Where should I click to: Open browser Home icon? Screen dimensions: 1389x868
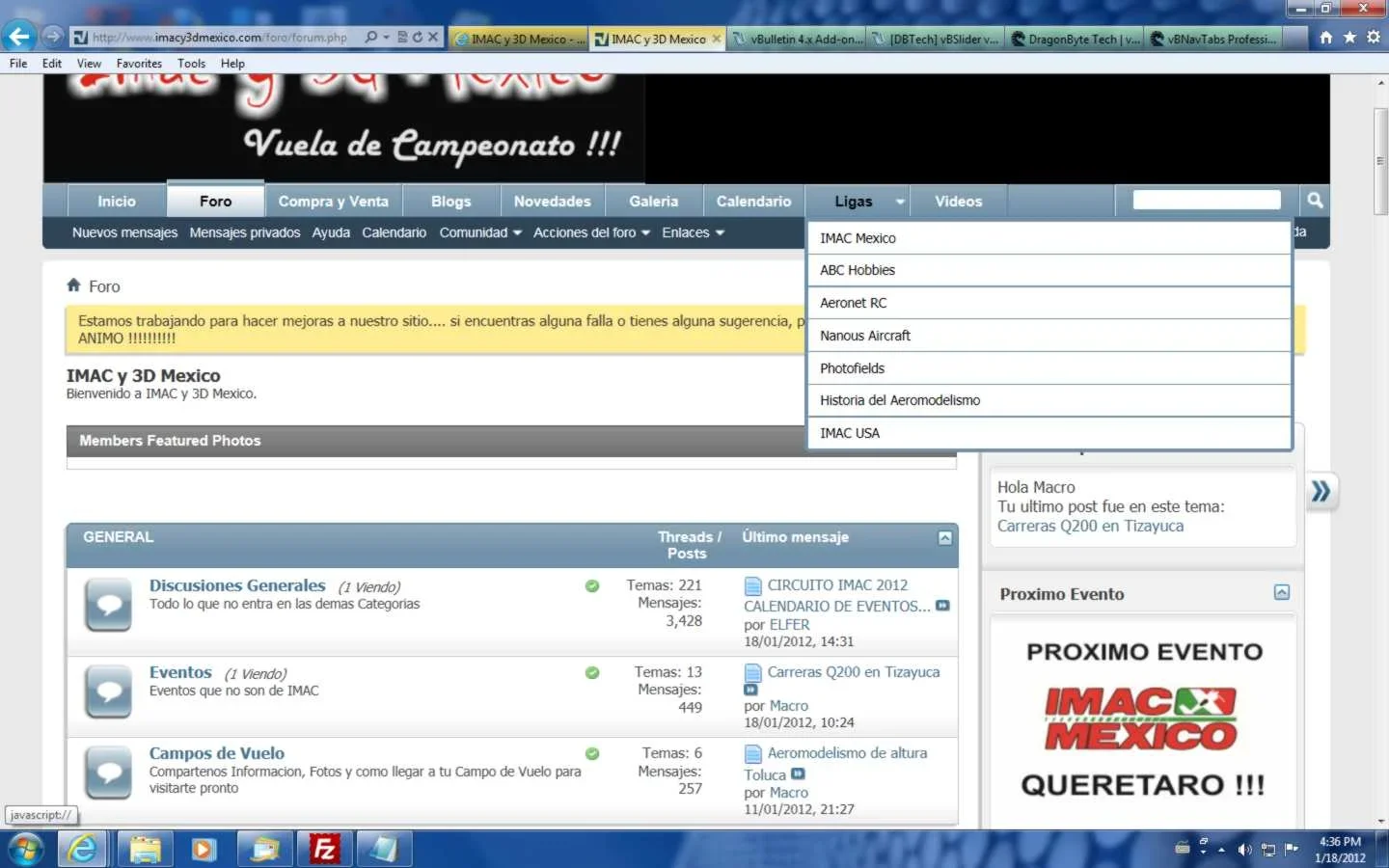click(1326, 38)
